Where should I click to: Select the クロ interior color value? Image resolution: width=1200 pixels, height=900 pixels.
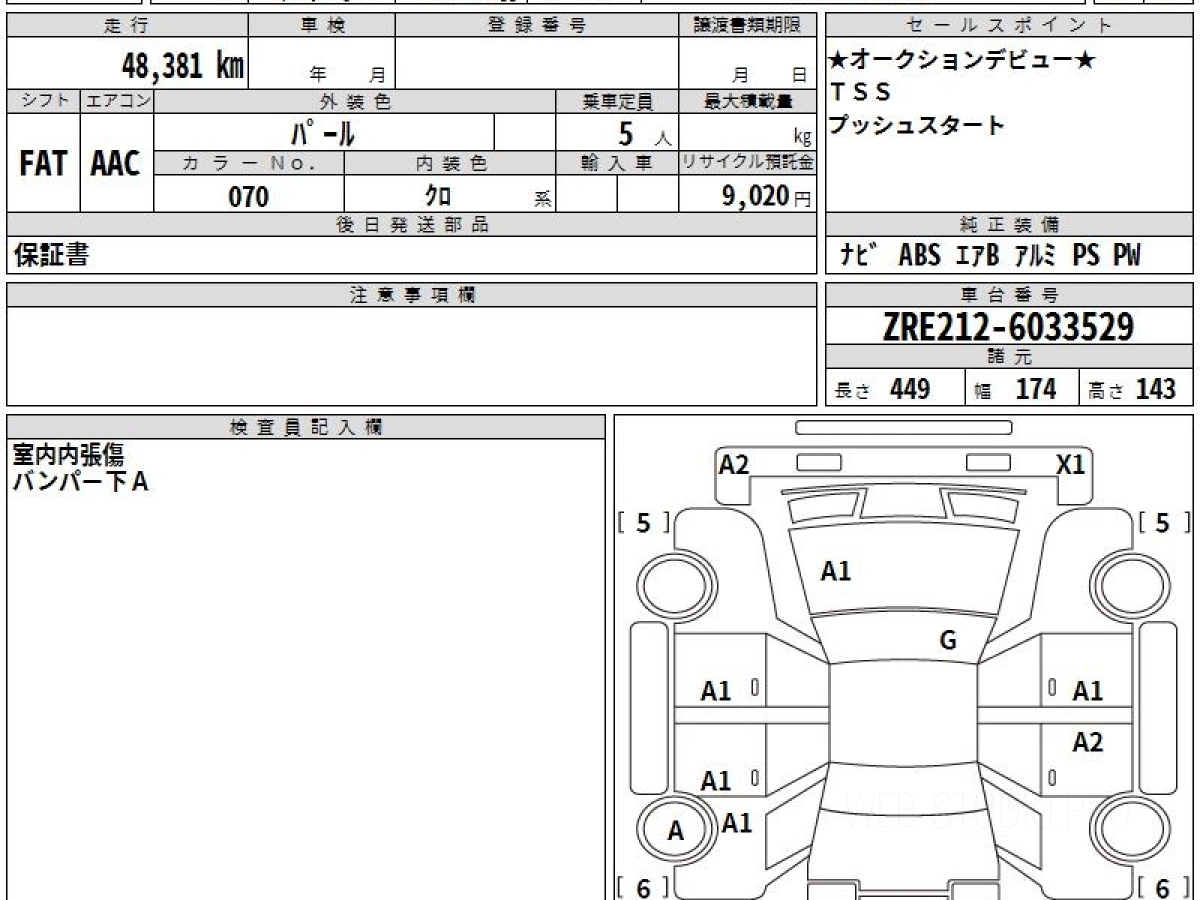pos(437,195)
